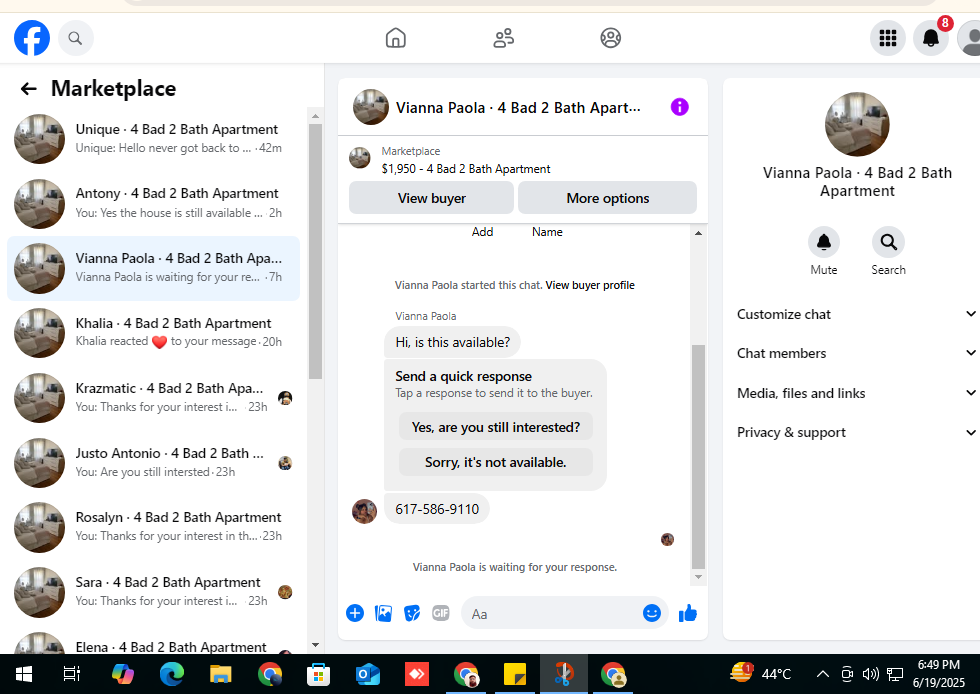980x694 pixels.
Task: Click the Aa message input field
Action: click(556, 613)
